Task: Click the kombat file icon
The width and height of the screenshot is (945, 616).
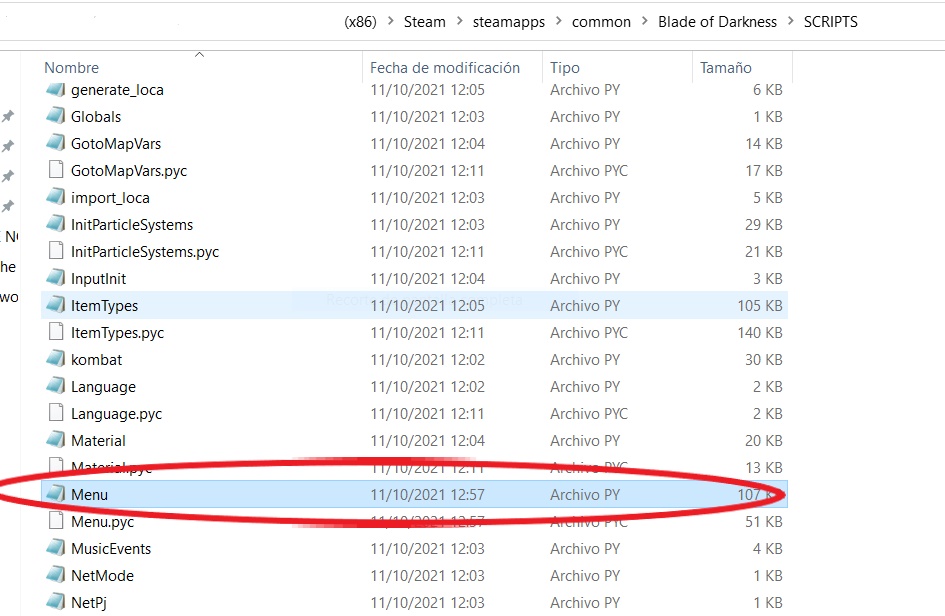Action: click(55, 359)
